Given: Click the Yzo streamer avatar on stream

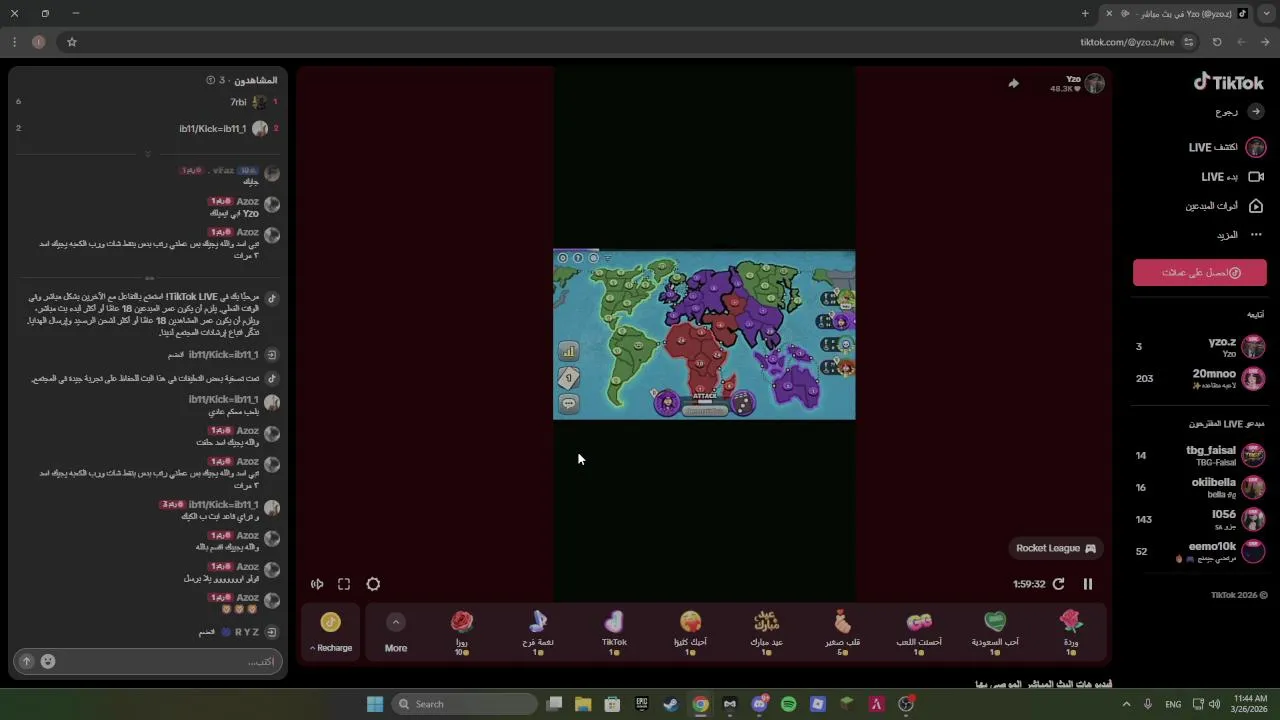Looking at the screenshot, I should tap(1095, 84).
